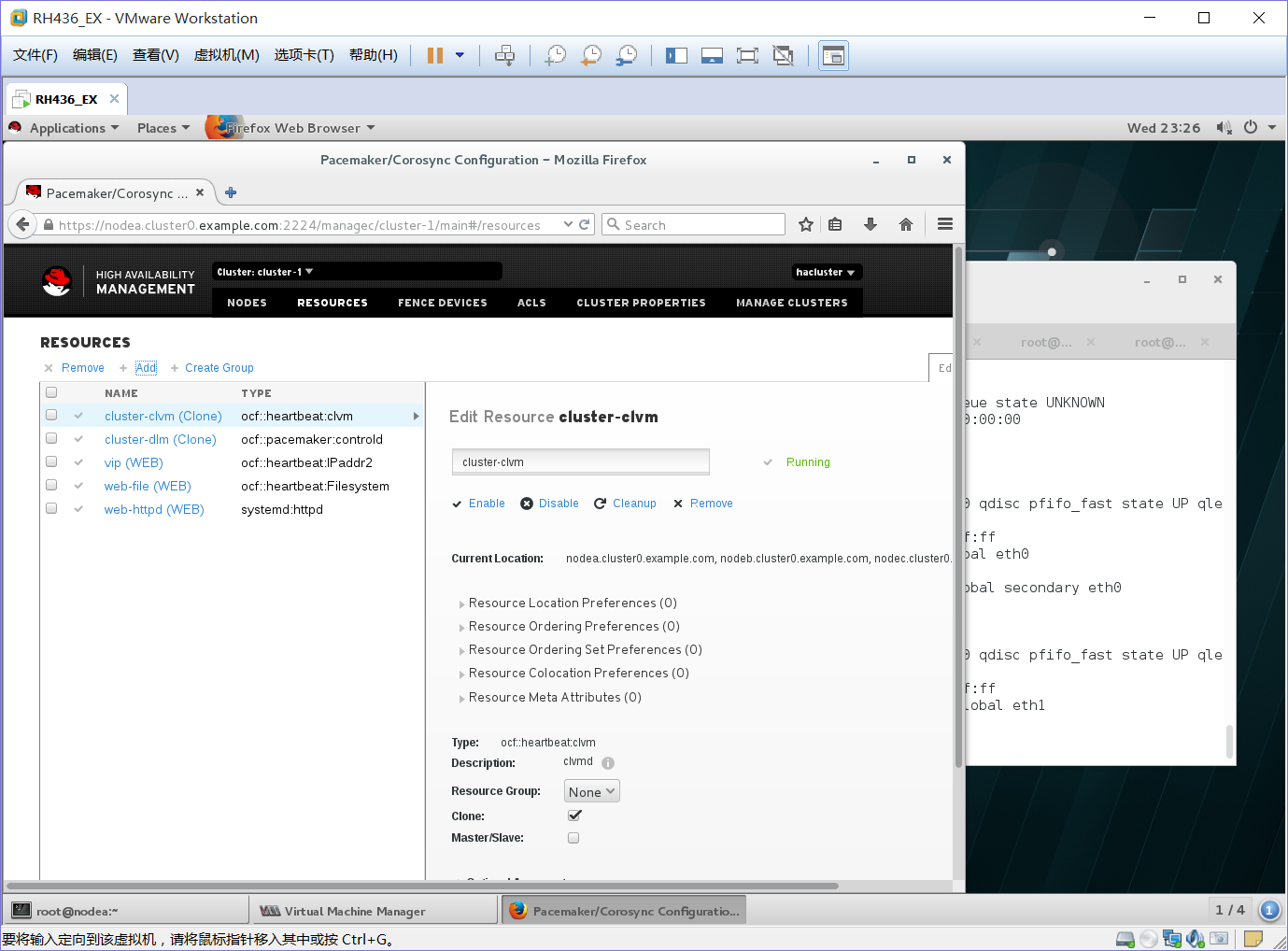Screen dimensions: 1288x951
Task: Check the cluster-clvm (Clone) row checkbox
Action: point(51,415)
